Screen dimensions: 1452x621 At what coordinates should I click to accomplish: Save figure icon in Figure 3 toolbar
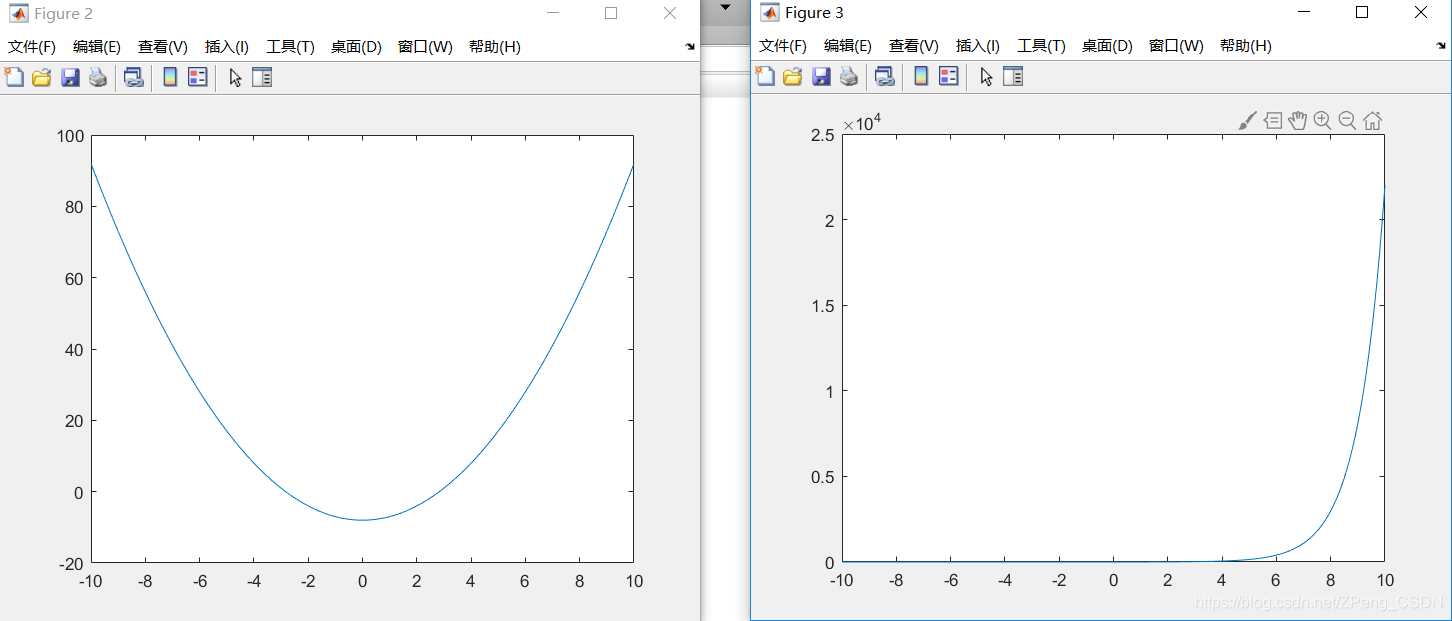point(821,77)
